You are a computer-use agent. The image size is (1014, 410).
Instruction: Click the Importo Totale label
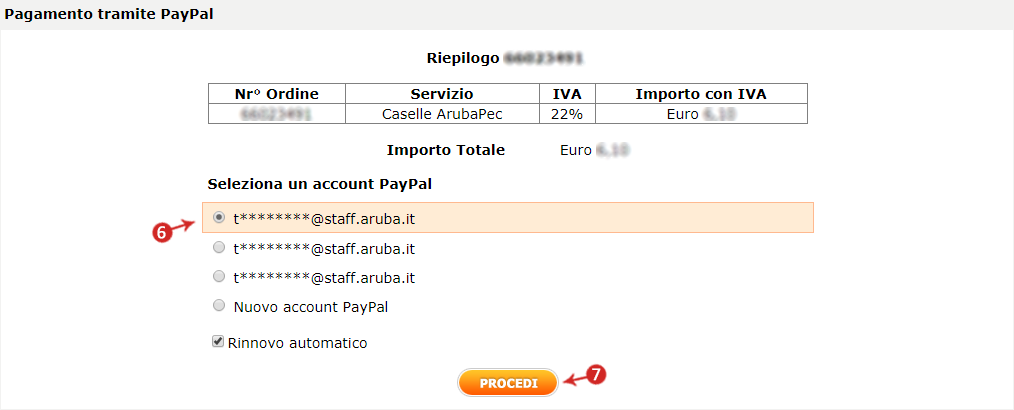tap(445, 150)
